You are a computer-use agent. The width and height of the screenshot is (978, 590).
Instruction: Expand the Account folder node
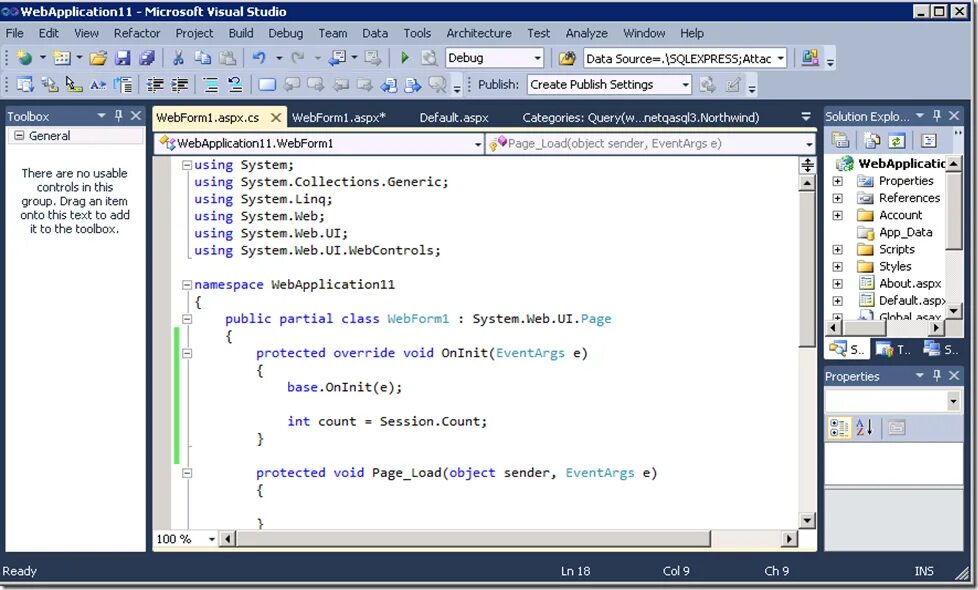click(838, 215)
